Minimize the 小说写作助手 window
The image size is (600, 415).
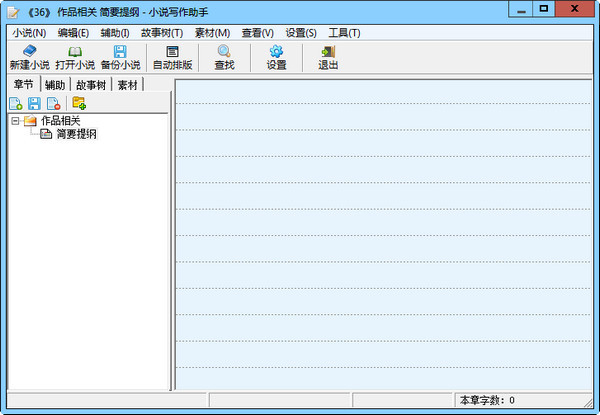[520, 9]
